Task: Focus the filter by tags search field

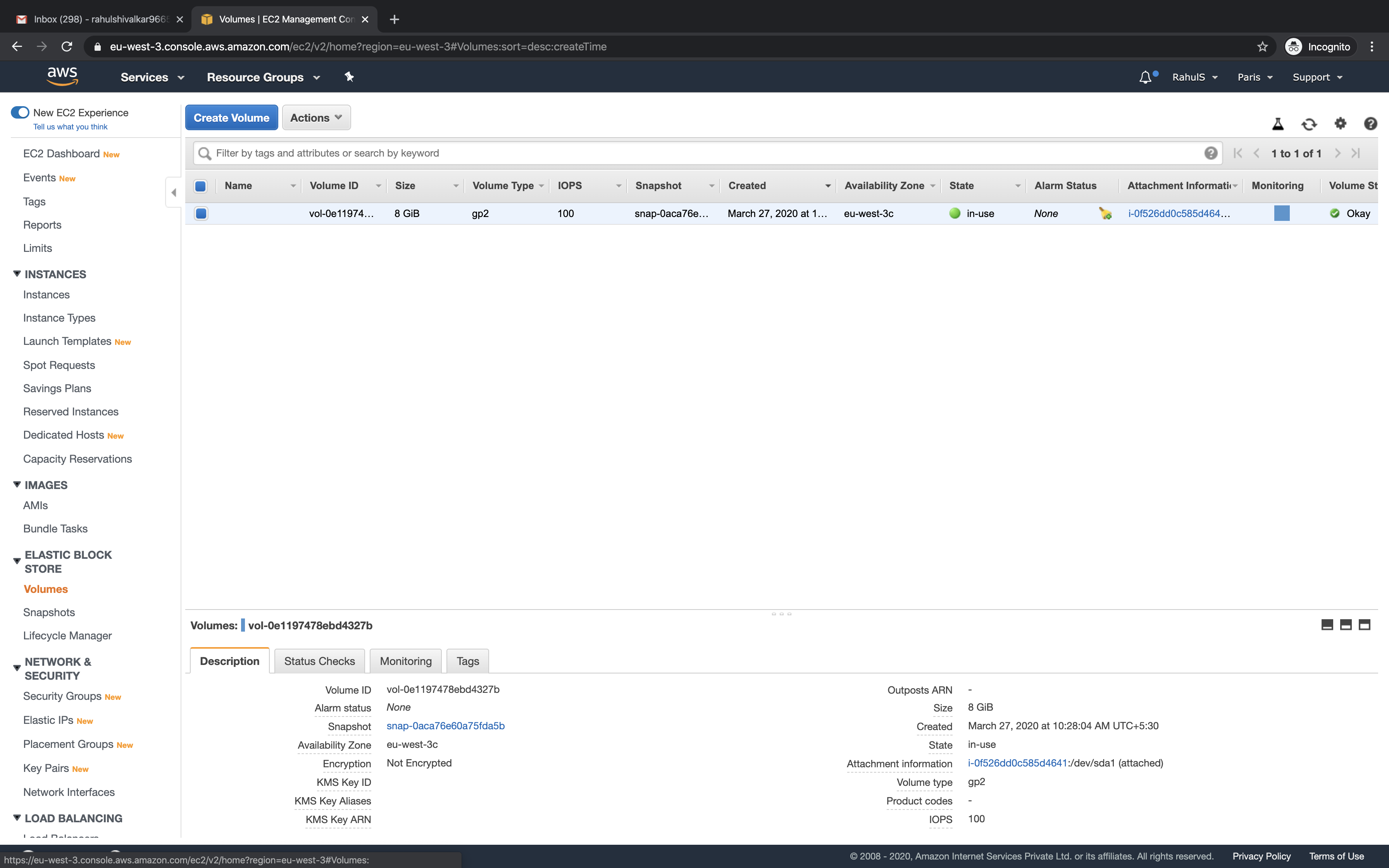Action: 706,153
